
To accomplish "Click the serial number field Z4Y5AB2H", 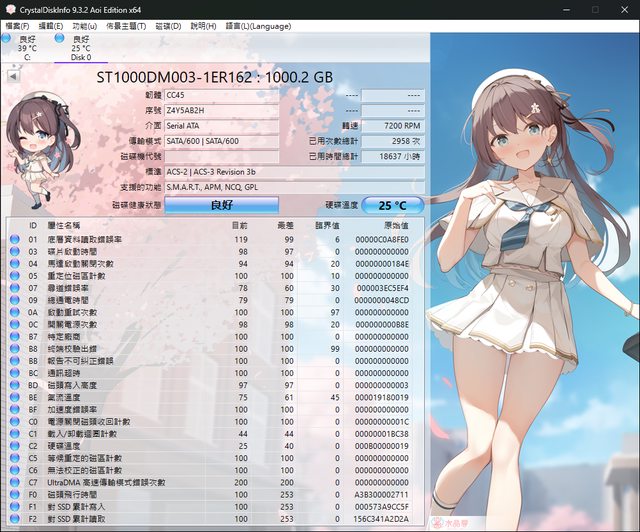I will (221, 110).
